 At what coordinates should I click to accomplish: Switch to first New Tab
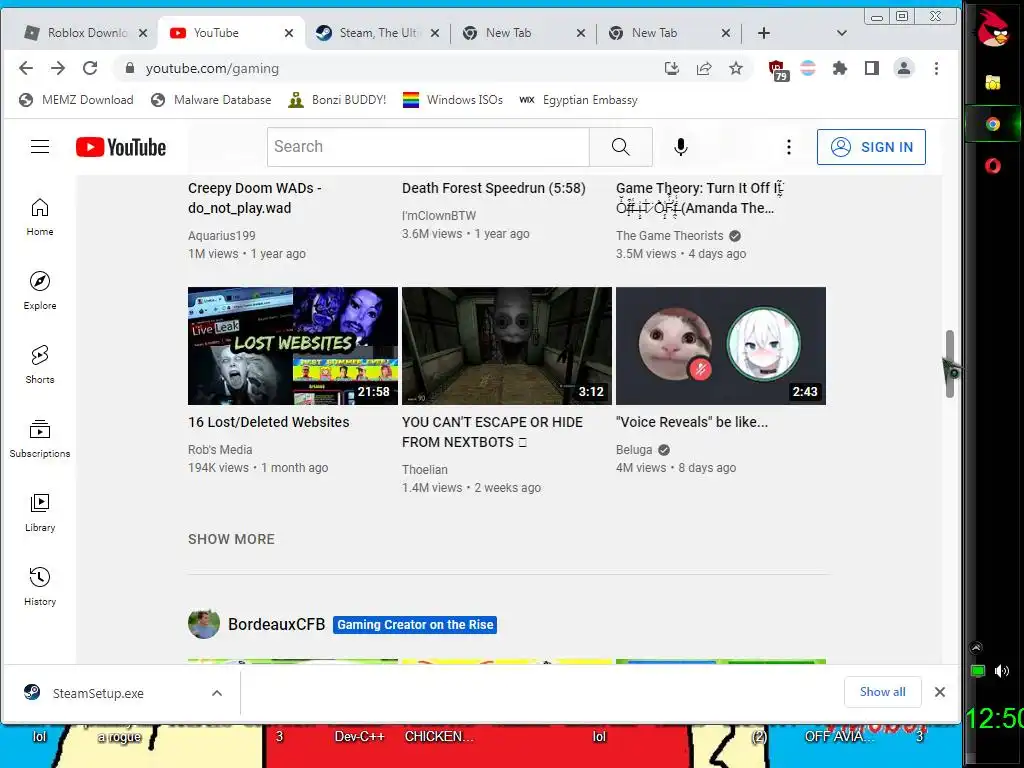pyautogui.click(x=522, y=33)
